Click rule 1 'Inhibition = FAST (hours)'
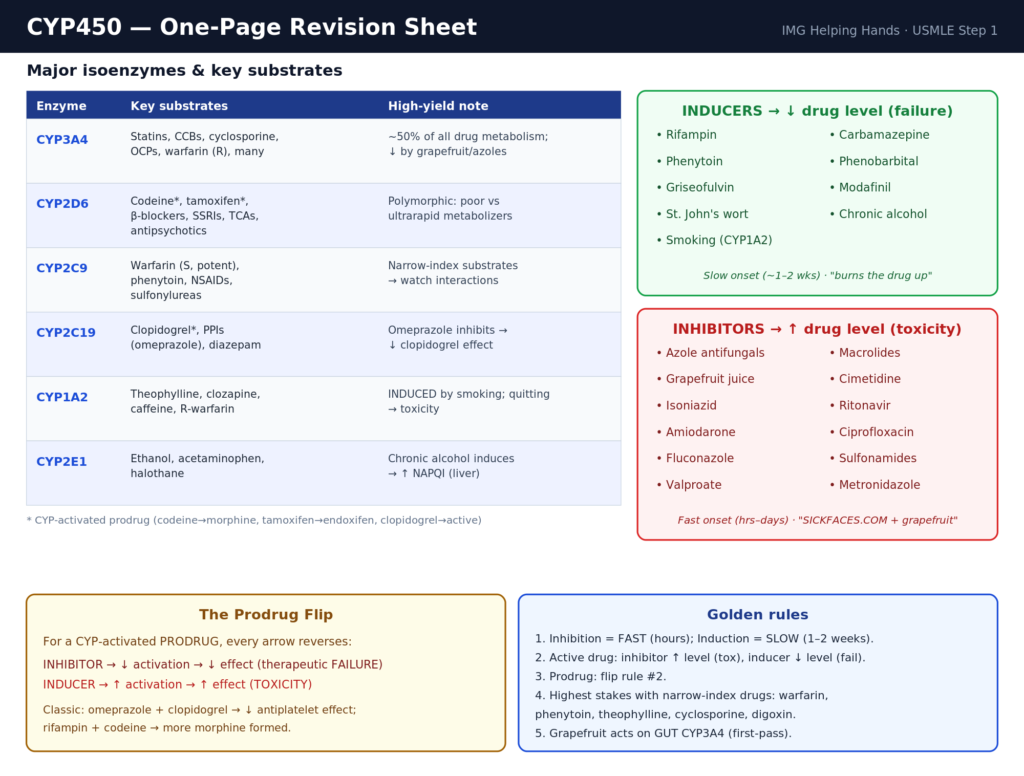Viewport: 1024px width, 776px height. pyautogui.click(x=704, y=639)
